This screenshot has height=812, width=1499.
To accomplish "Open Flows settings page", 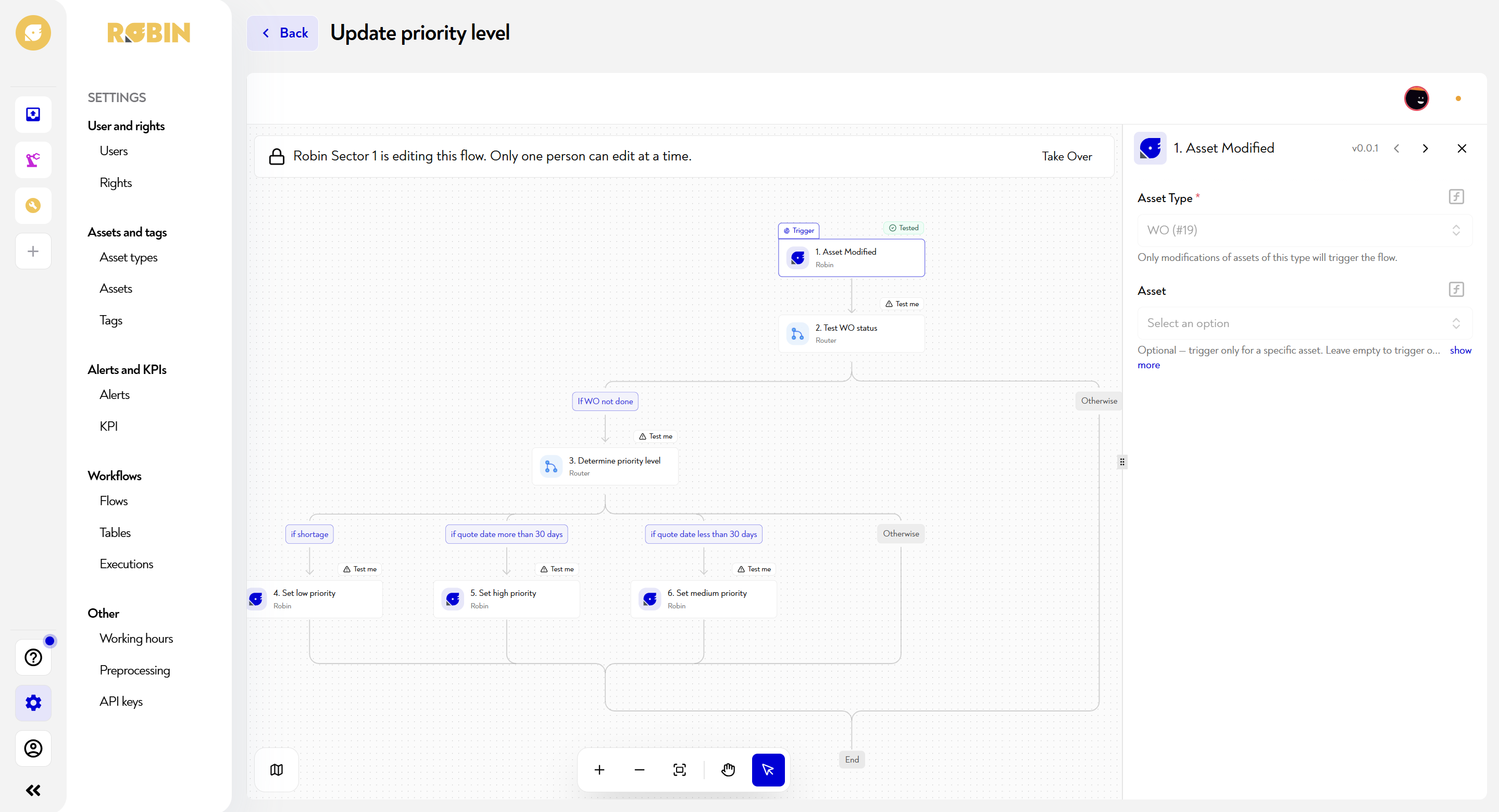I will 114,501.
